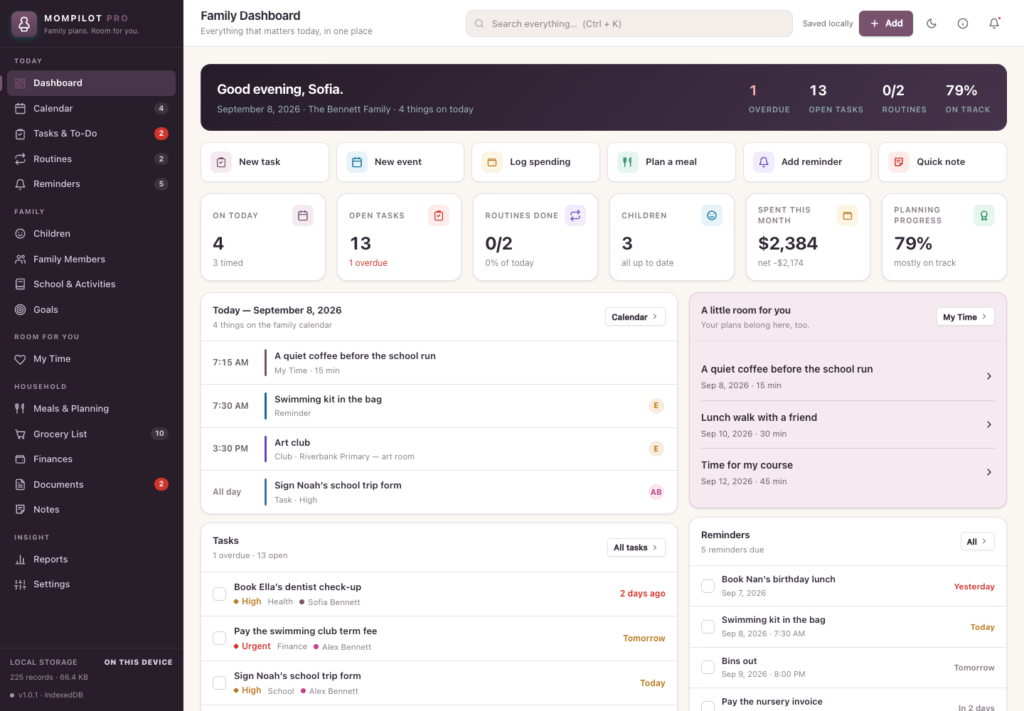Image resolution: width=1024 pixels, height=711 pixels.
Task: Click the smiley icon on Children card
Action: coord(712,215)
